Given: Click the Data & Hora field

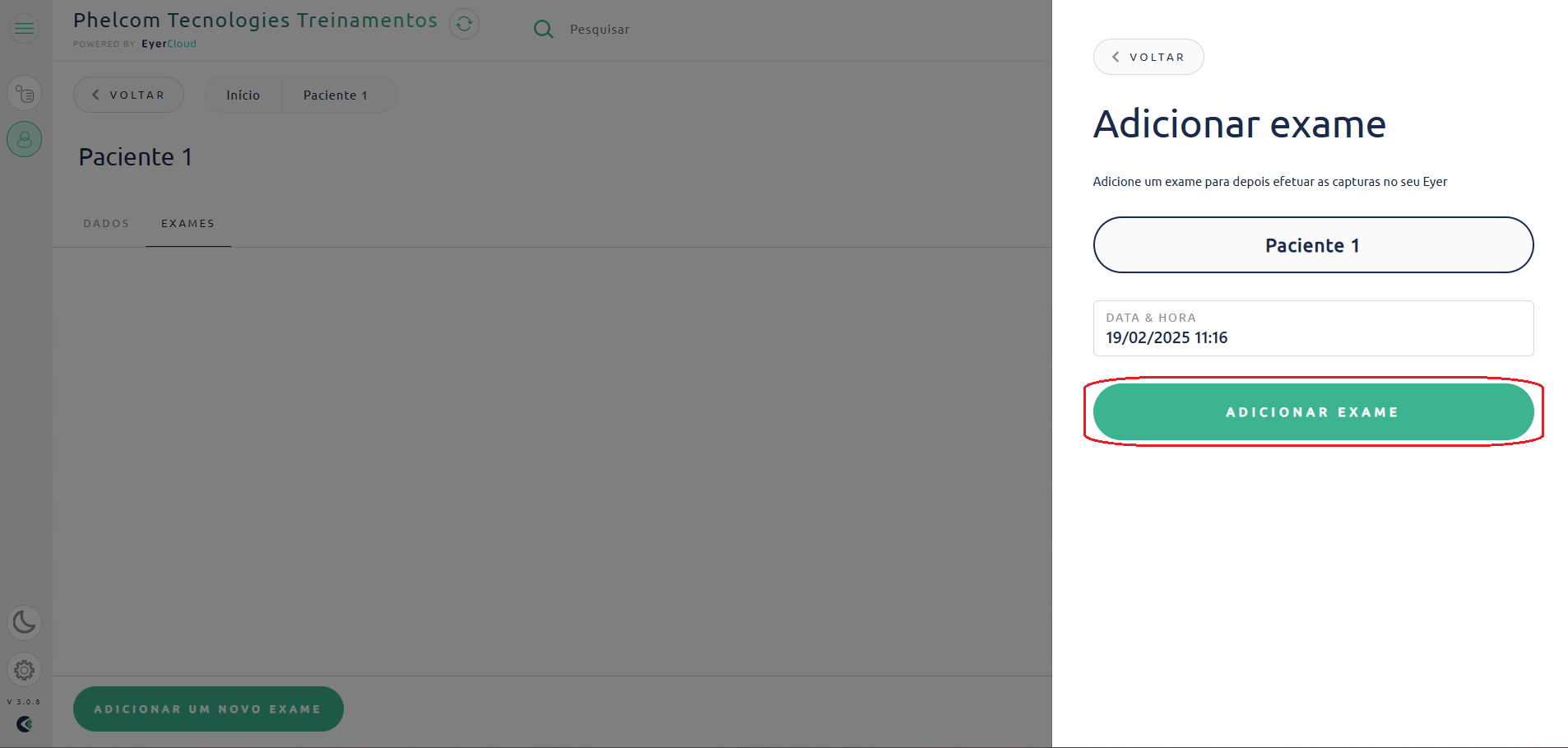Looking at the screenshot, I should 1313,328.
